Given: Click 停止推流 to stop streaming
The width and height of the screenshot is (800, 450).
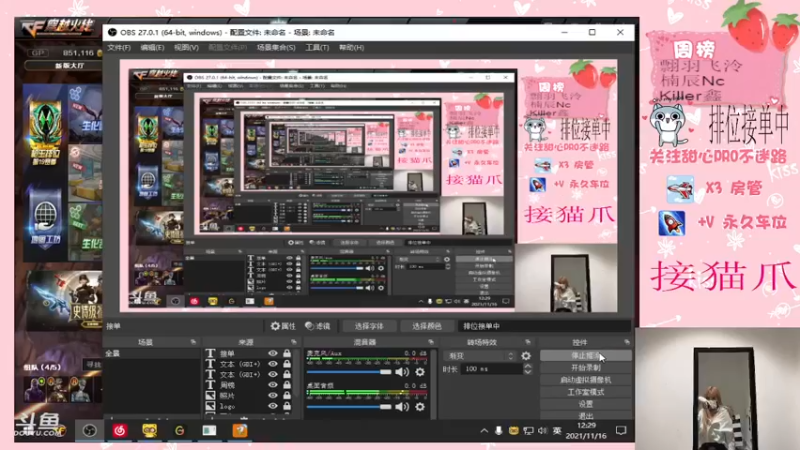Looking at the screenshot, I should (x=585, y=356).
